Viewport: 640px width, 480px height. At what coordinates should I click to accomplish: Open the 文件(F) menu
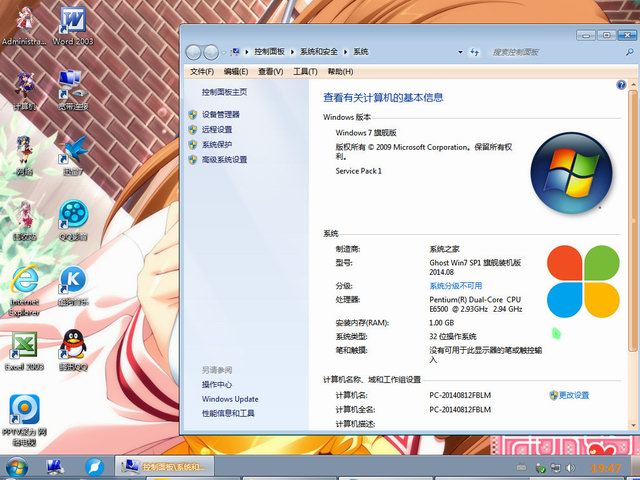[x=202, y=72]
